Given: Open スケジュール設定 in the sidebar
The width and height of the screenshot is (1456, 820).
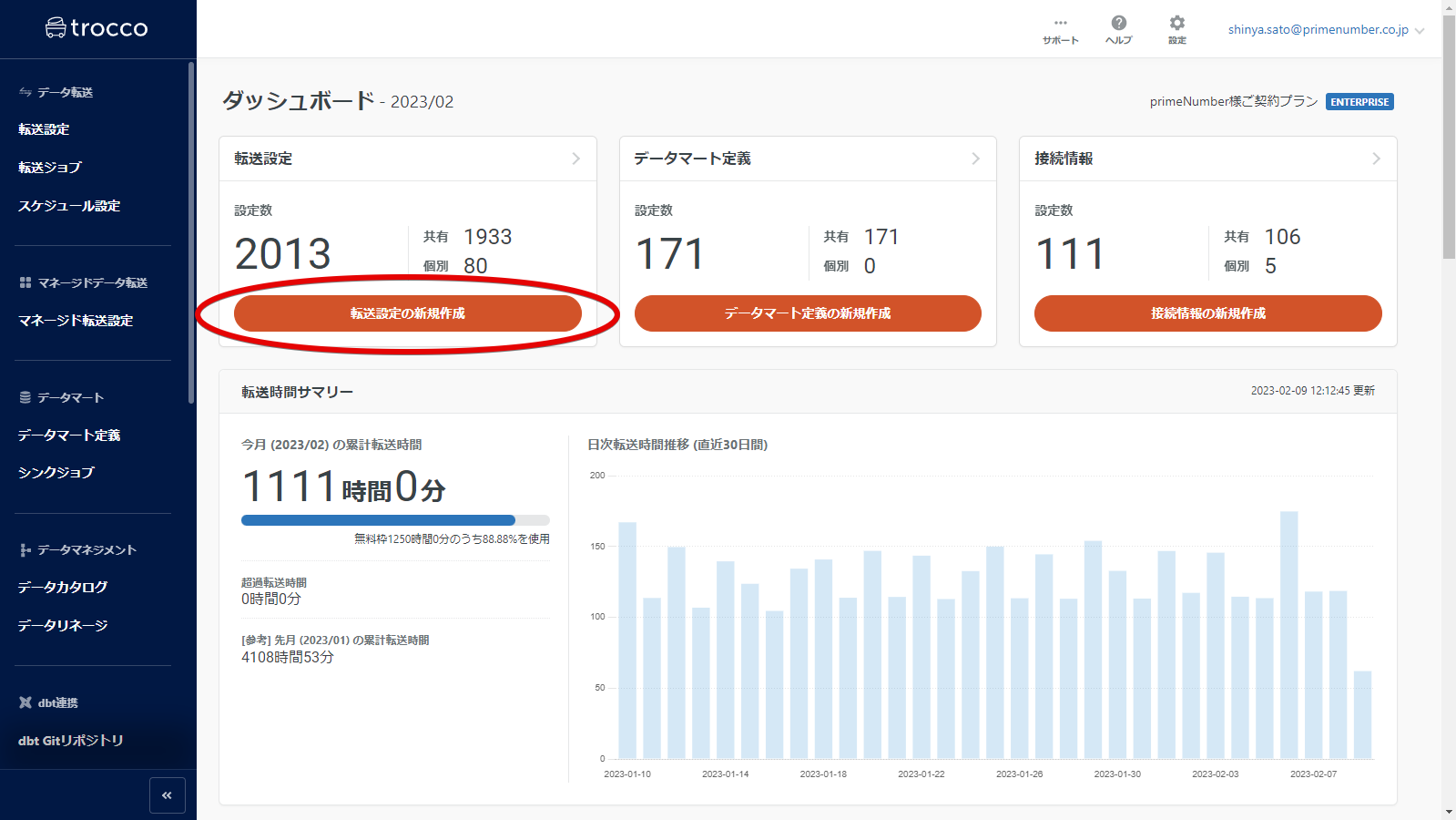Looking at the screenshot, I should pyautogui.click(x=69, y=206).
